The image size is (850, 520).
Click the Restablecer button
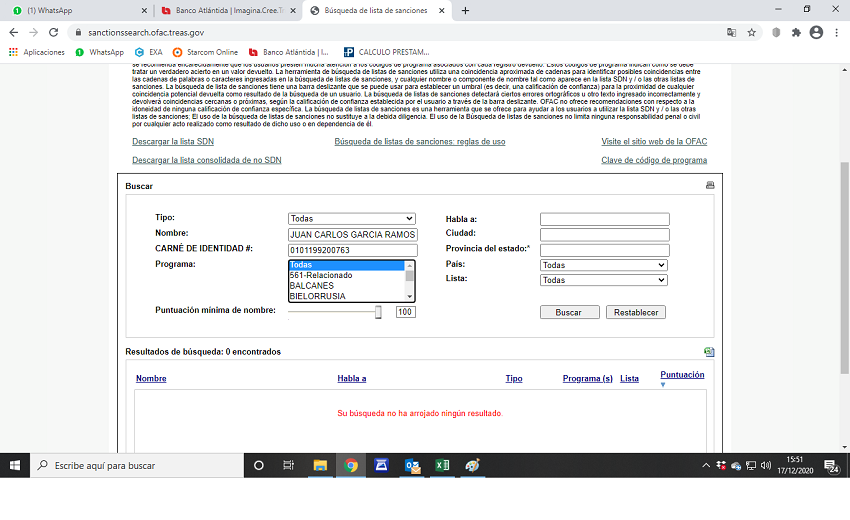635,312
